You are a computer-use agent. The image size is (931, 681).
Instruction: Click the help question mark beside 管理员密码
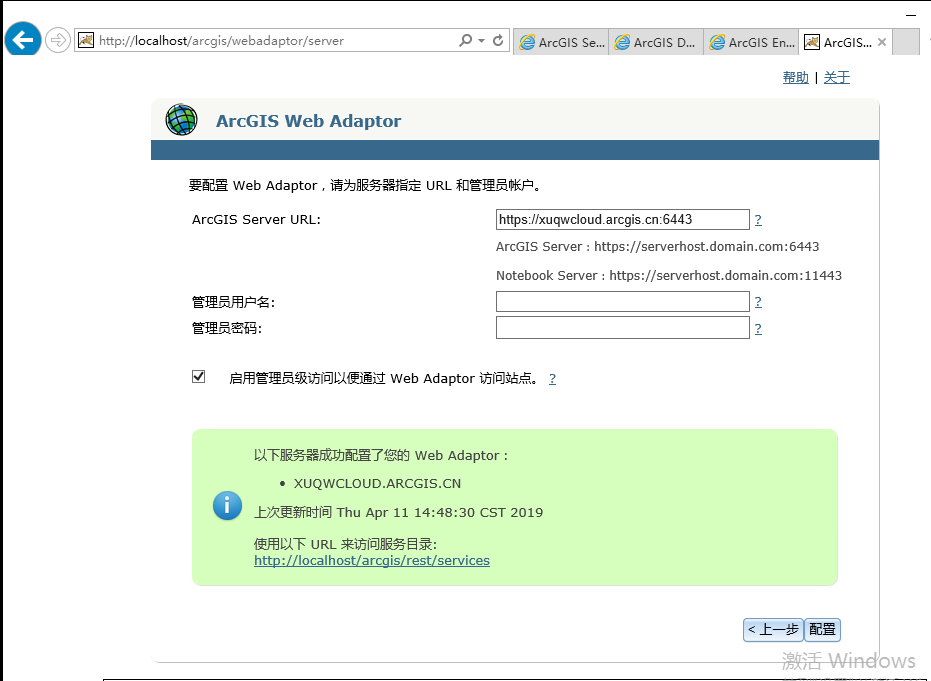(758, 329)
